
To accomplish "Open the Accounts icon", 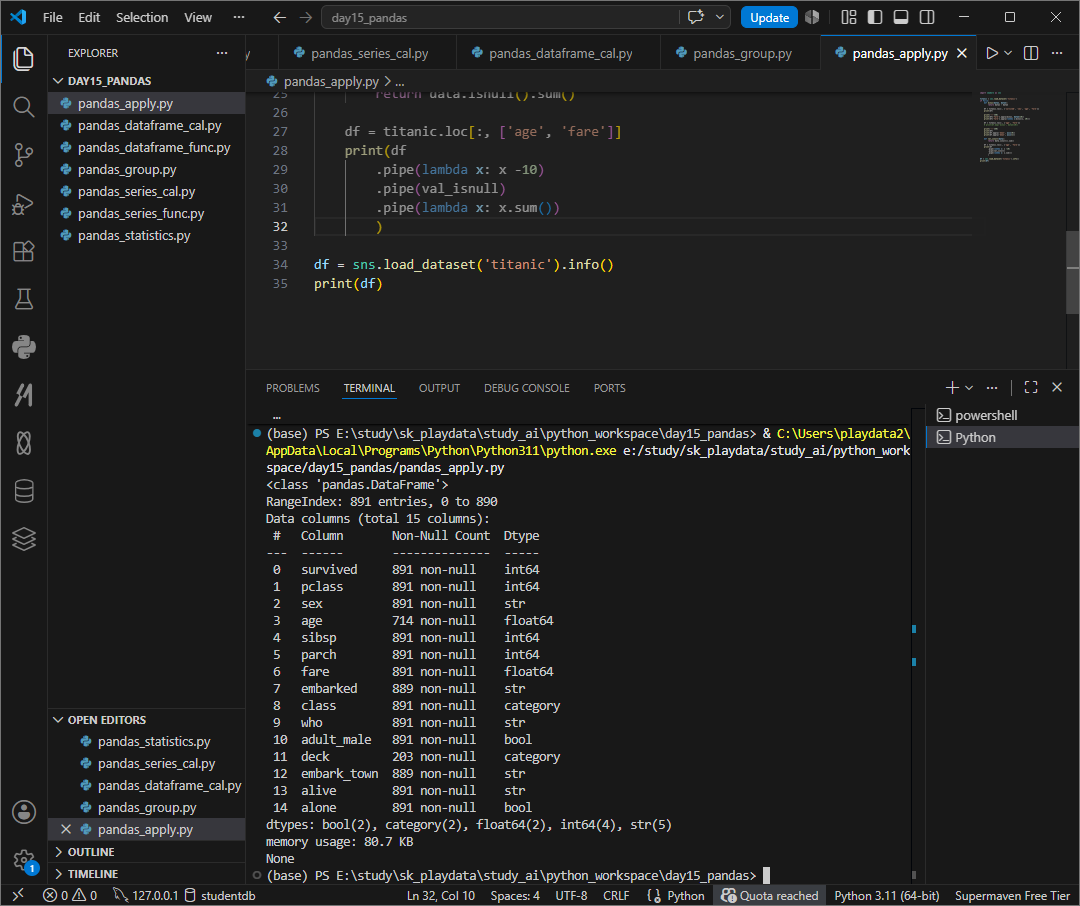I will (23, 812).
